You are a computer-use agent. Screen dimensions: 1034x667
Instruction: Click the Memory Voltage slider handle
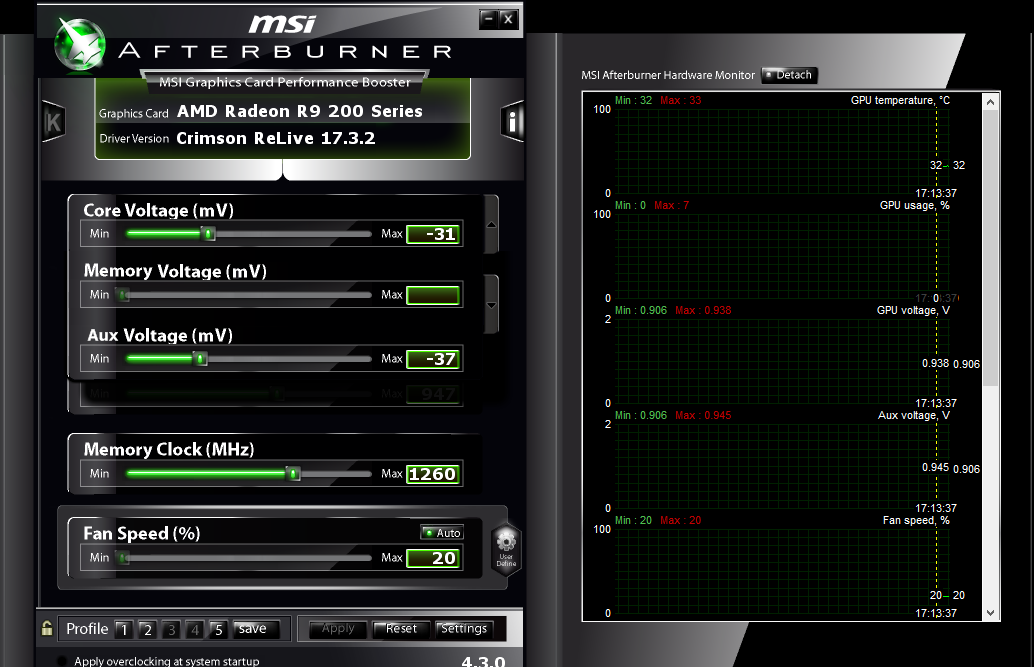pyautogui.click(x=123, y=295)
